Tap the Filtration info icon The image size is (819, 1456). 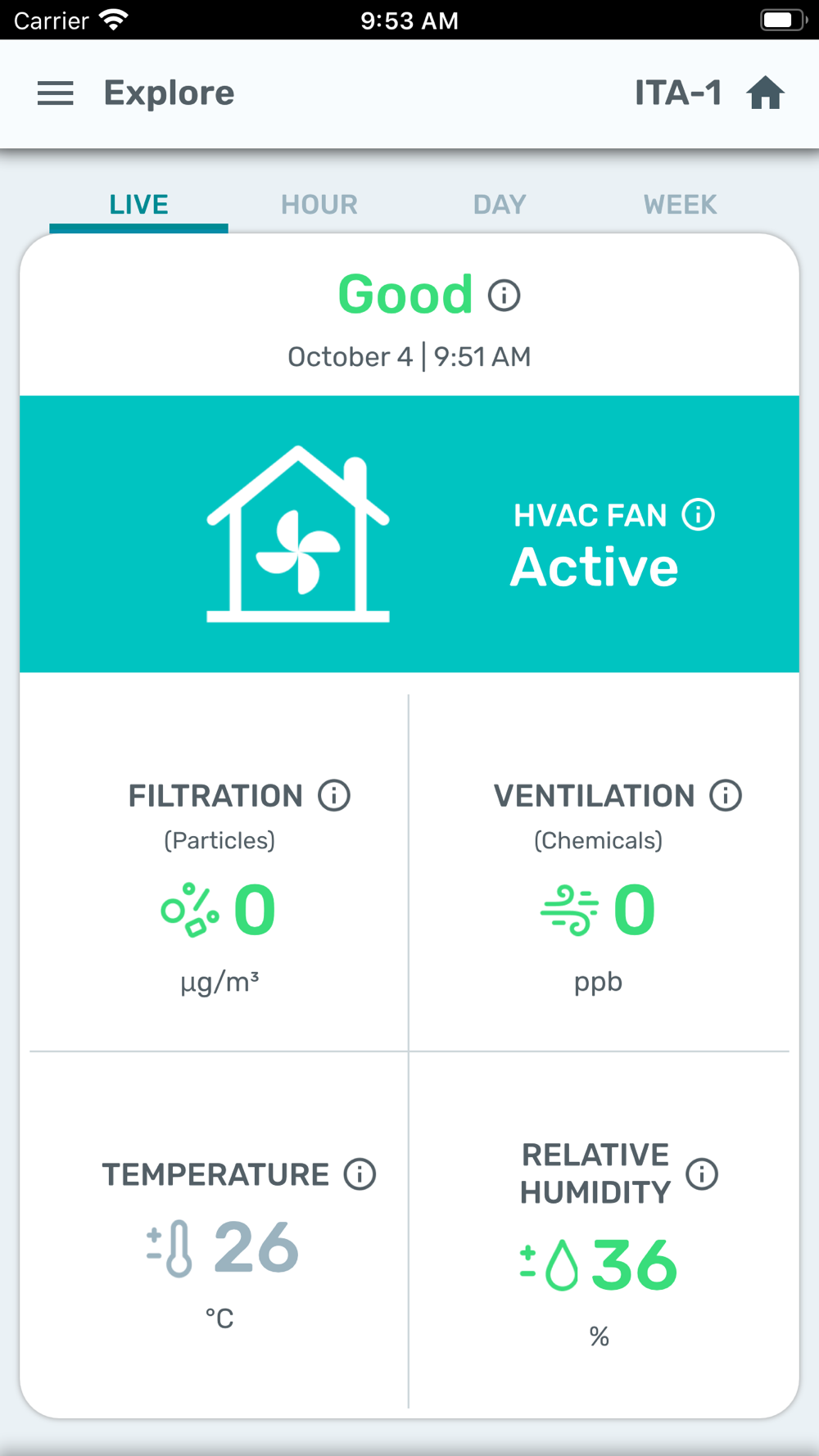pyautogui.click(x=334, y=795)
